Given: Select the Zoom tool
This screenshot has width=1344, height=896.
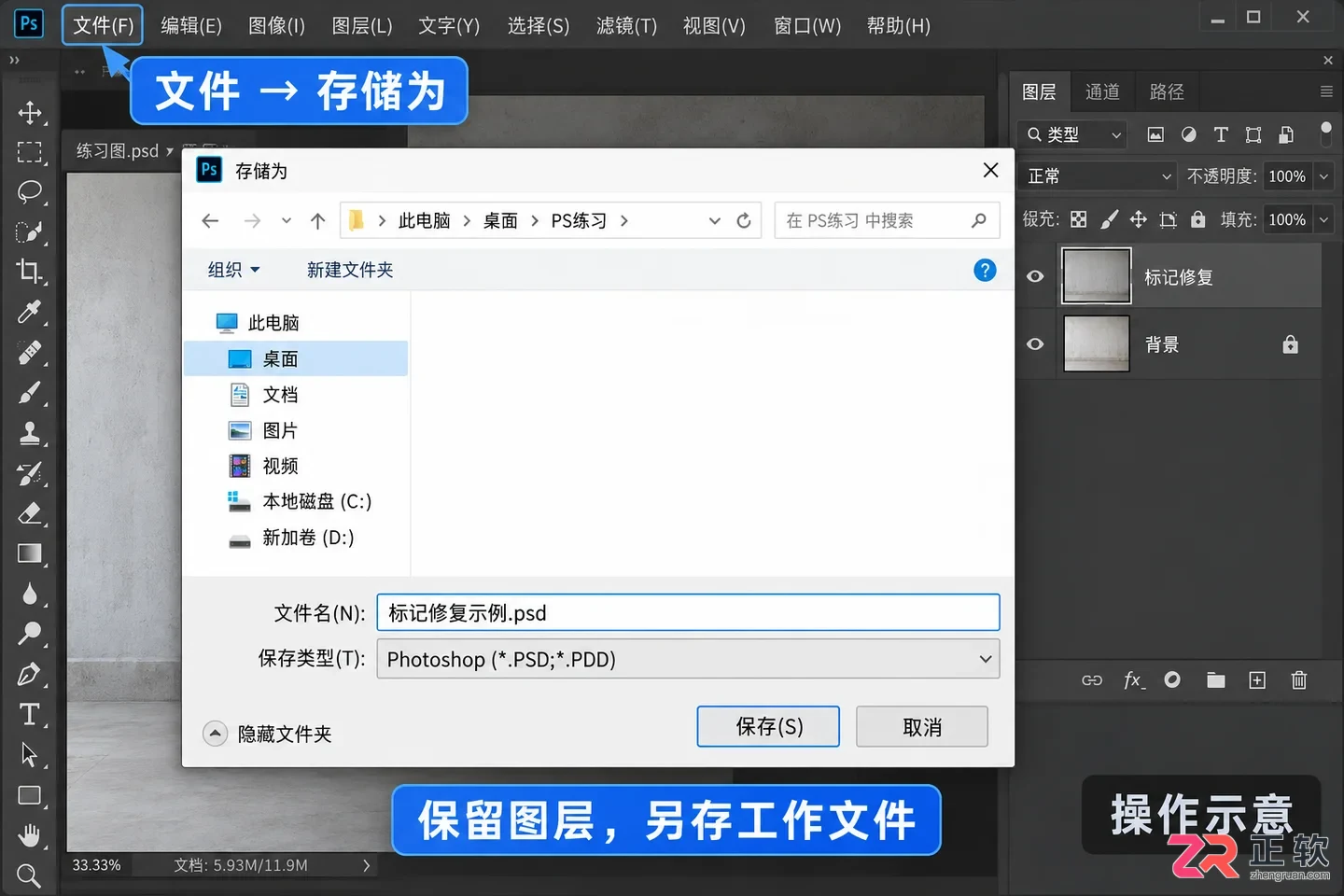Looking at the screenshot, I should click(30, 875).
